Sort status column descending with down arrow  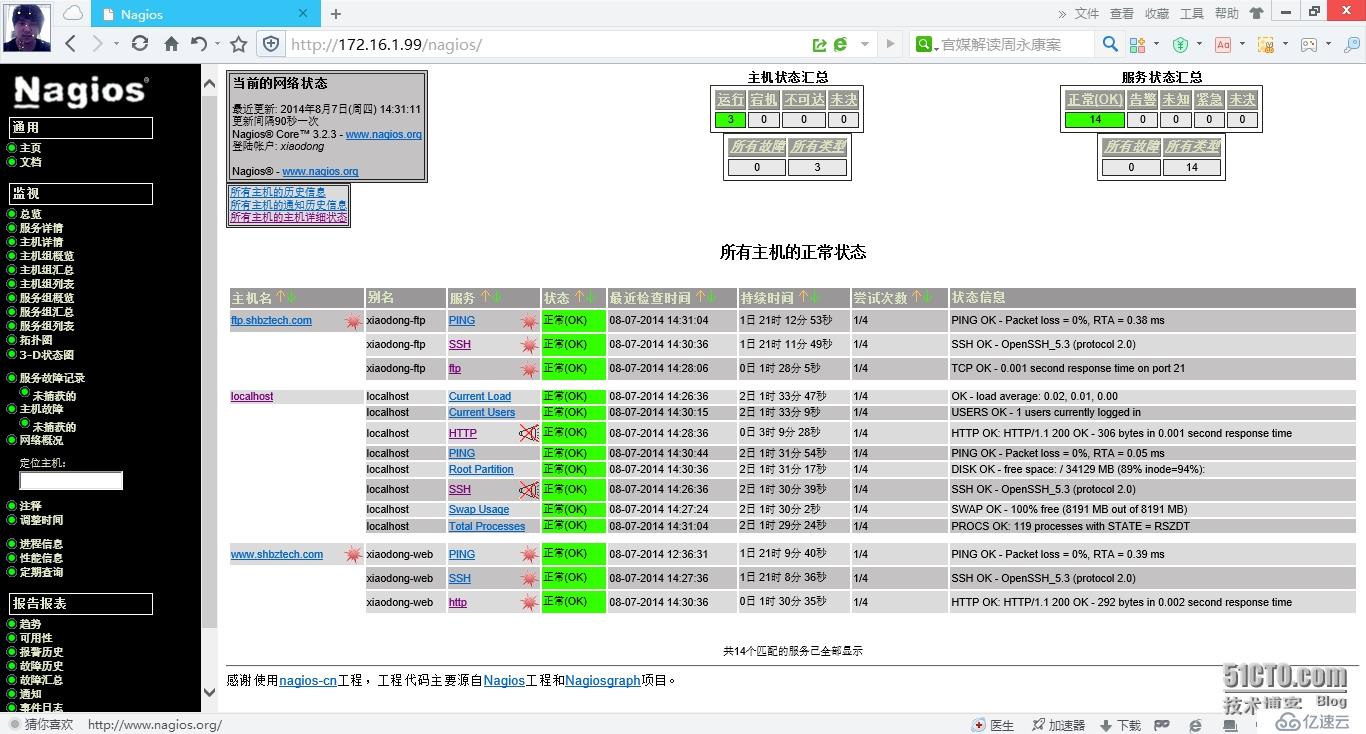(x=592, y=297)
